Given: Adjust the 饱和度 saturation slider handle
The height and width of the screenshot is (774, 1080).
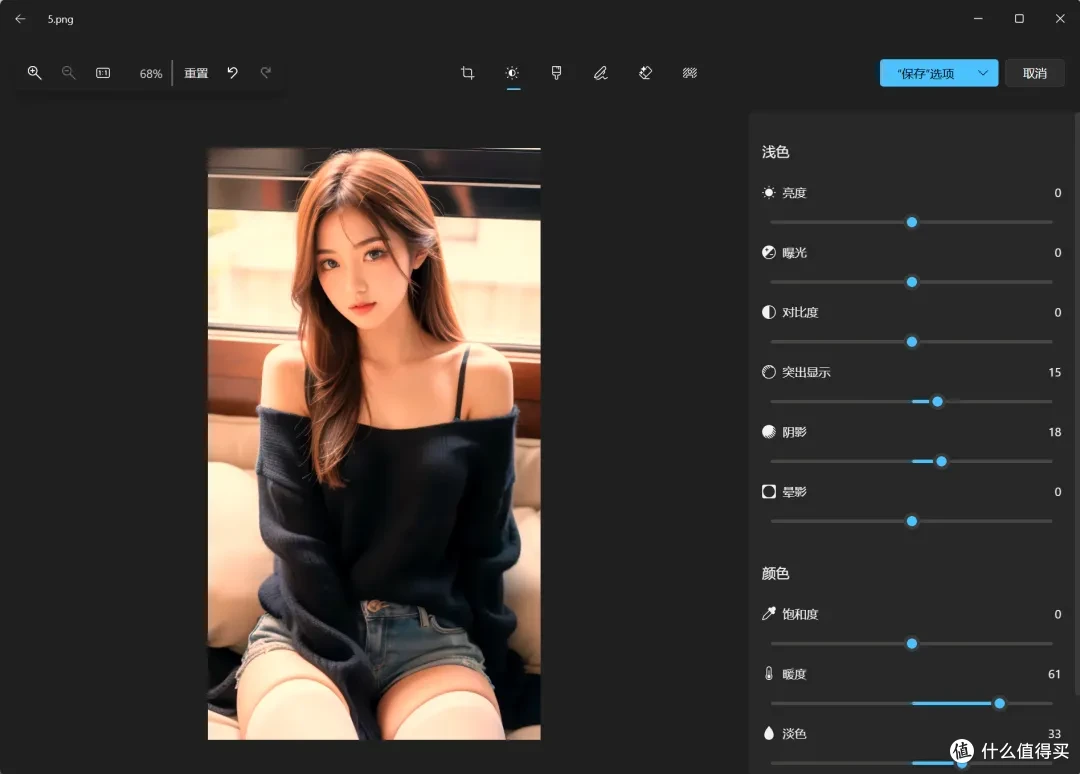Looking at the screenshot, I should pyautogui.click(x=912, y=644).
